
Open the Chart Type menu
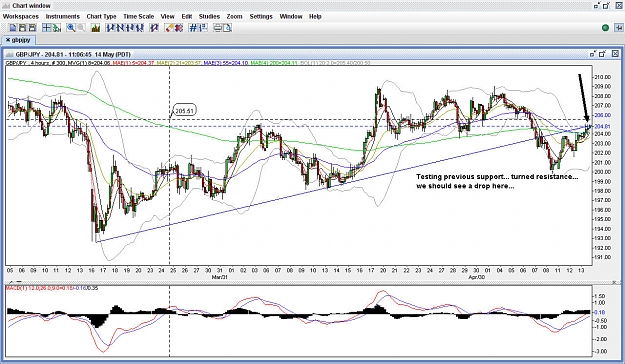coord(101,16)
